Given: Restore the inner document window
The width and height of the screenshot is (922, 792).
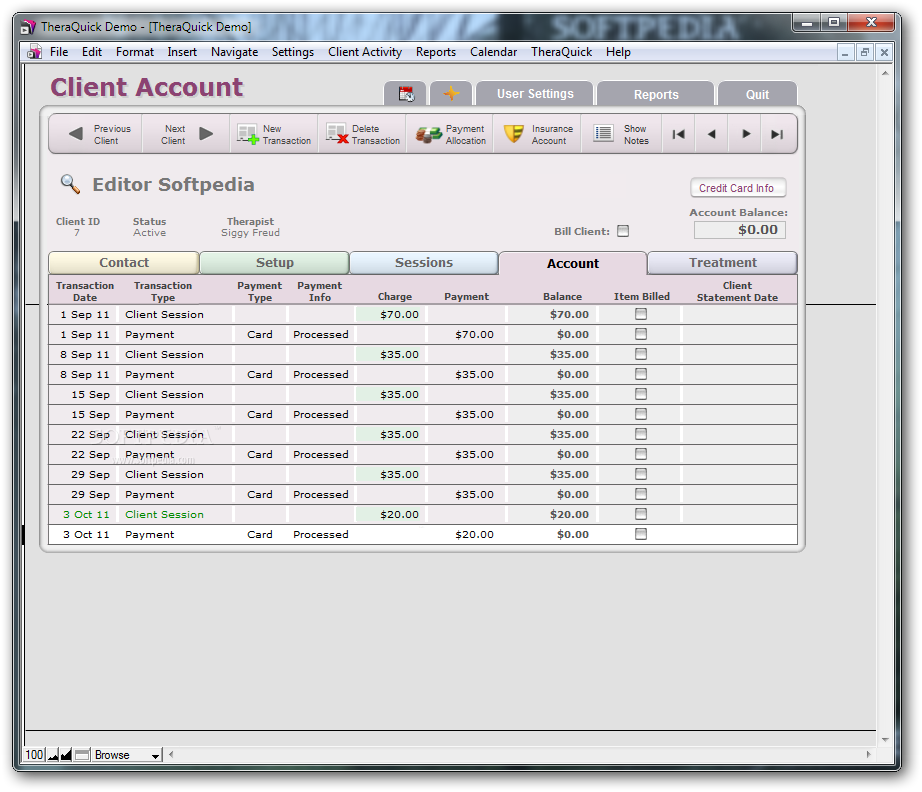Looking at the screenshot, I should coord(864,52).
